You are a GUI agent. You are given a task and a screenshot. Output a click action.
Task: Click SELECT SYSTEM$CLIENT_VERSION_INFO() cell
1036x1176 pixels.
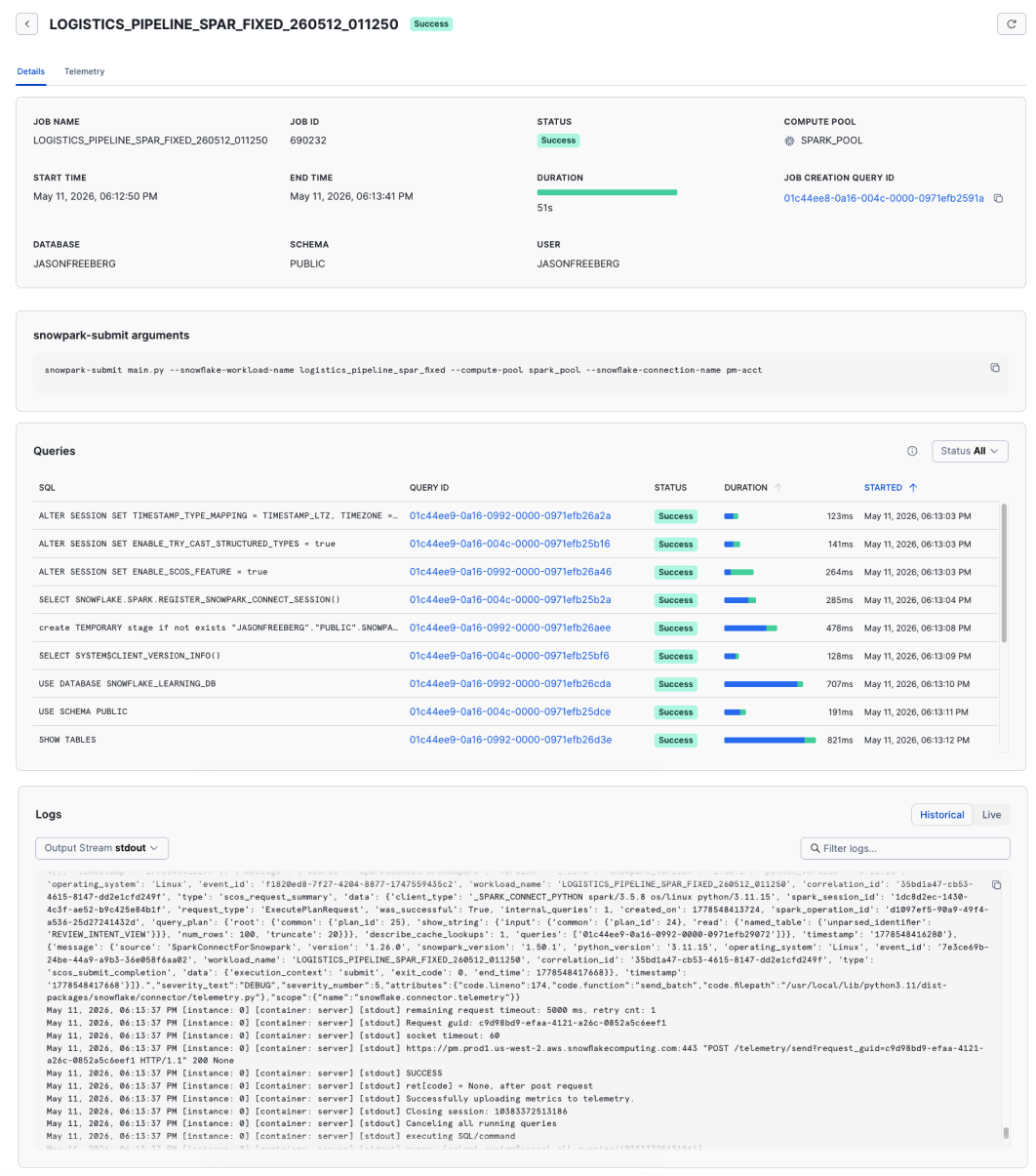130,656
